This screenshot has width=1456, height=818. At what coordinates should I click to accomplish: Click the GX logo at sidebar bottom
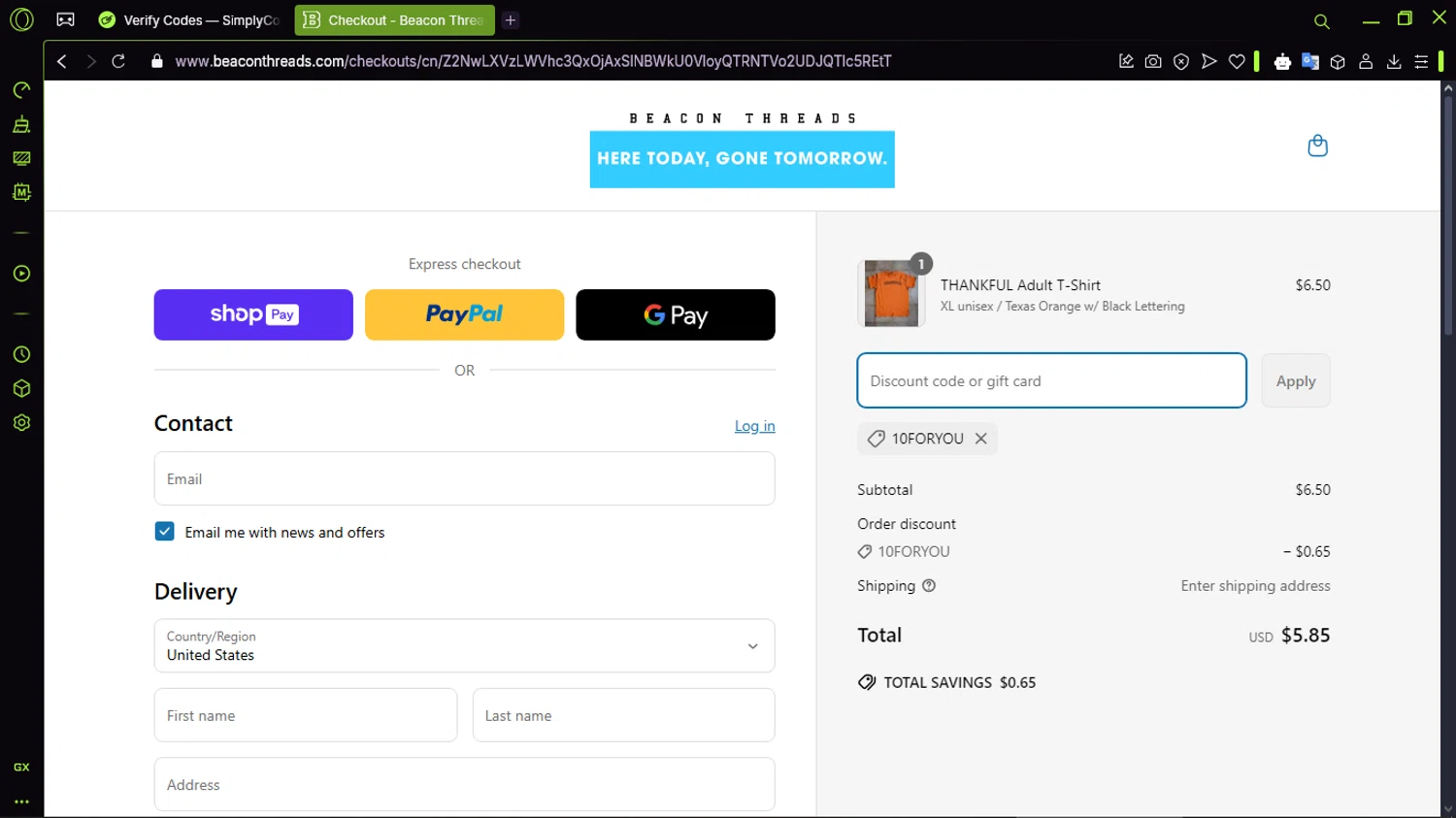point(21,767)
